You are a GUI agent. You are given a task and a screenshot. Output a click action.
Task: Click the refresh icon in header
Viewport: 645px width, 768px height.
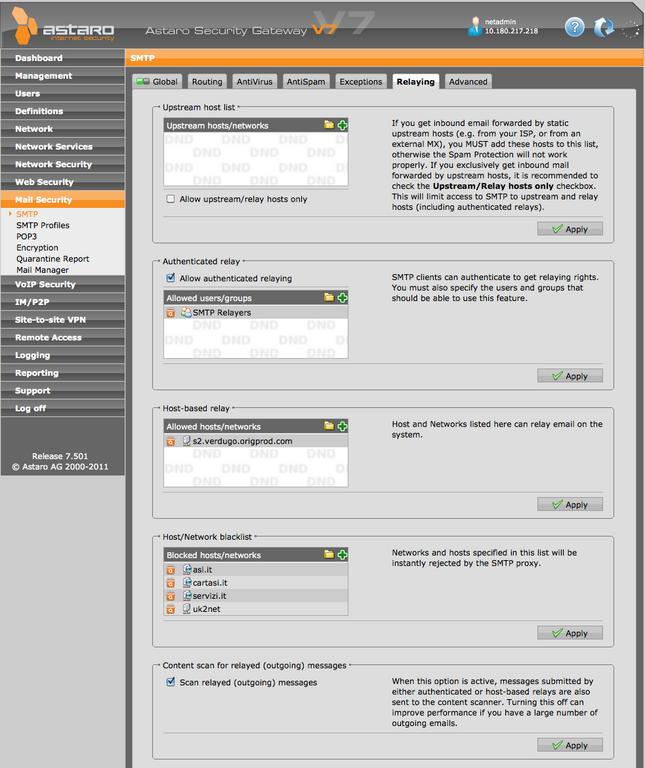[603, 27]
